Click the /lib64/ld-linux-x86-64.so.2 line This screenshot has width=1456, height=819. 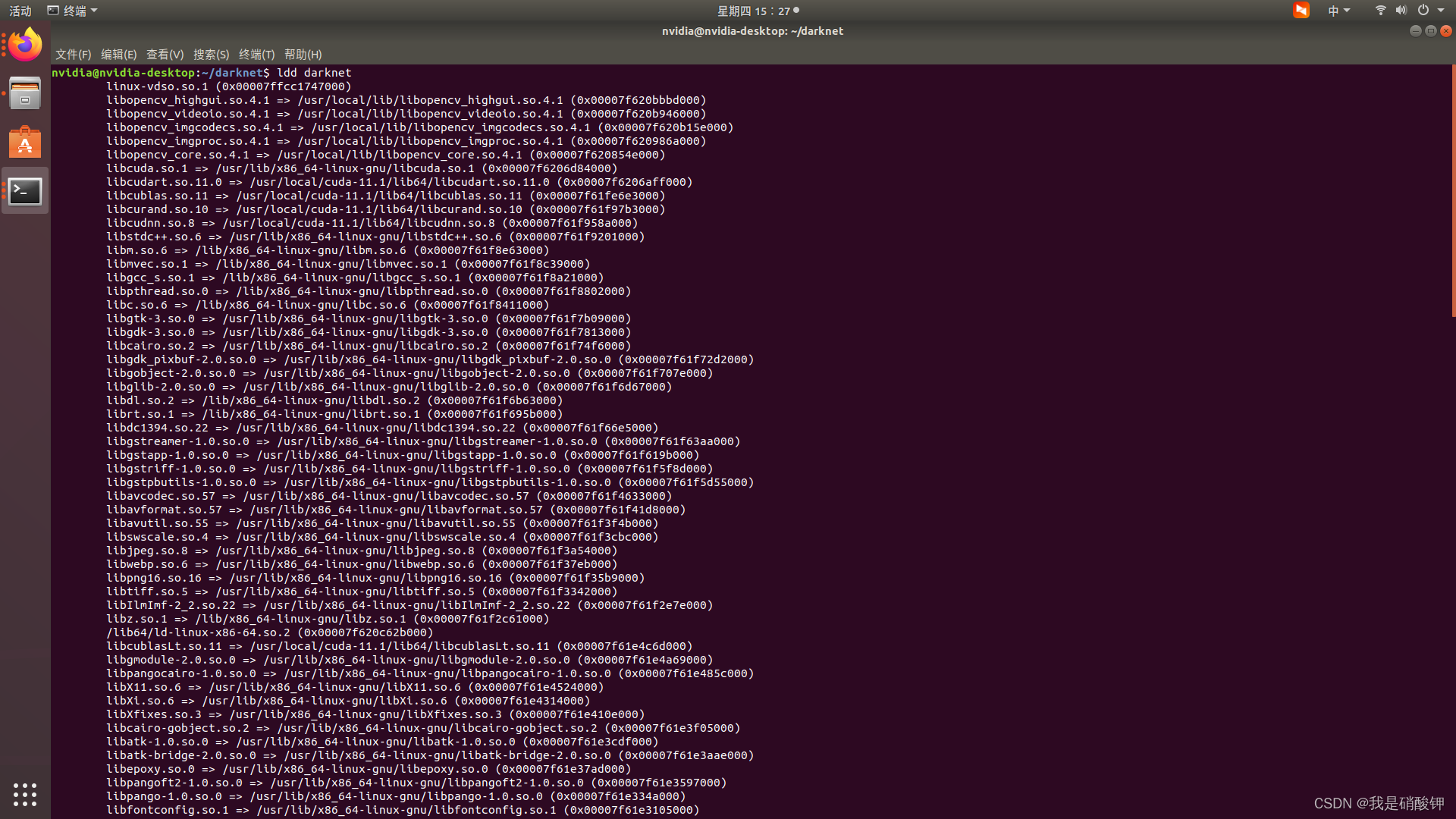coord(270,632)
